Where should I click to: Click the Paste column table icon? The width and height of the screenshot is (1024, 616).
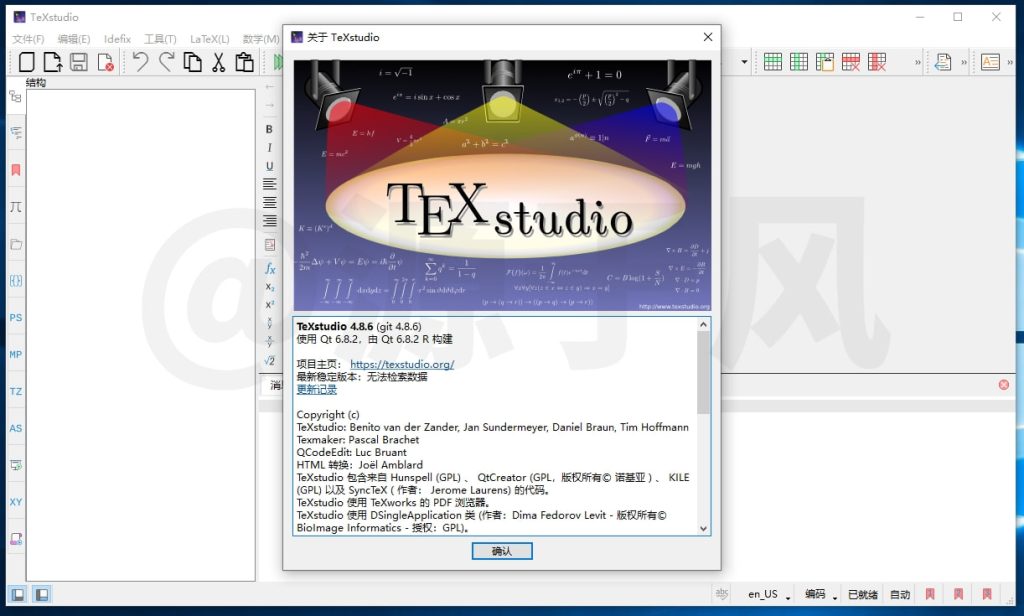click(x=825, y=62)
